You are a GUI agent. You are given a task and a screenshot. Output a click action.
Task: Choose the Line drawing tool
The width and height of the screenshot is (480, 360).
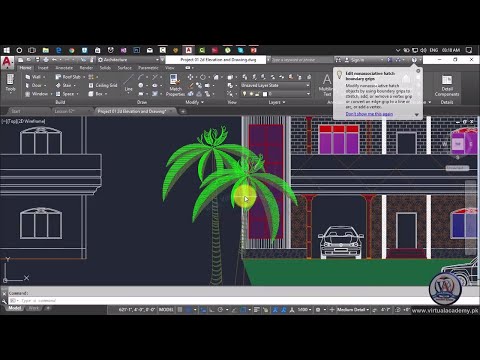point(128,83)
